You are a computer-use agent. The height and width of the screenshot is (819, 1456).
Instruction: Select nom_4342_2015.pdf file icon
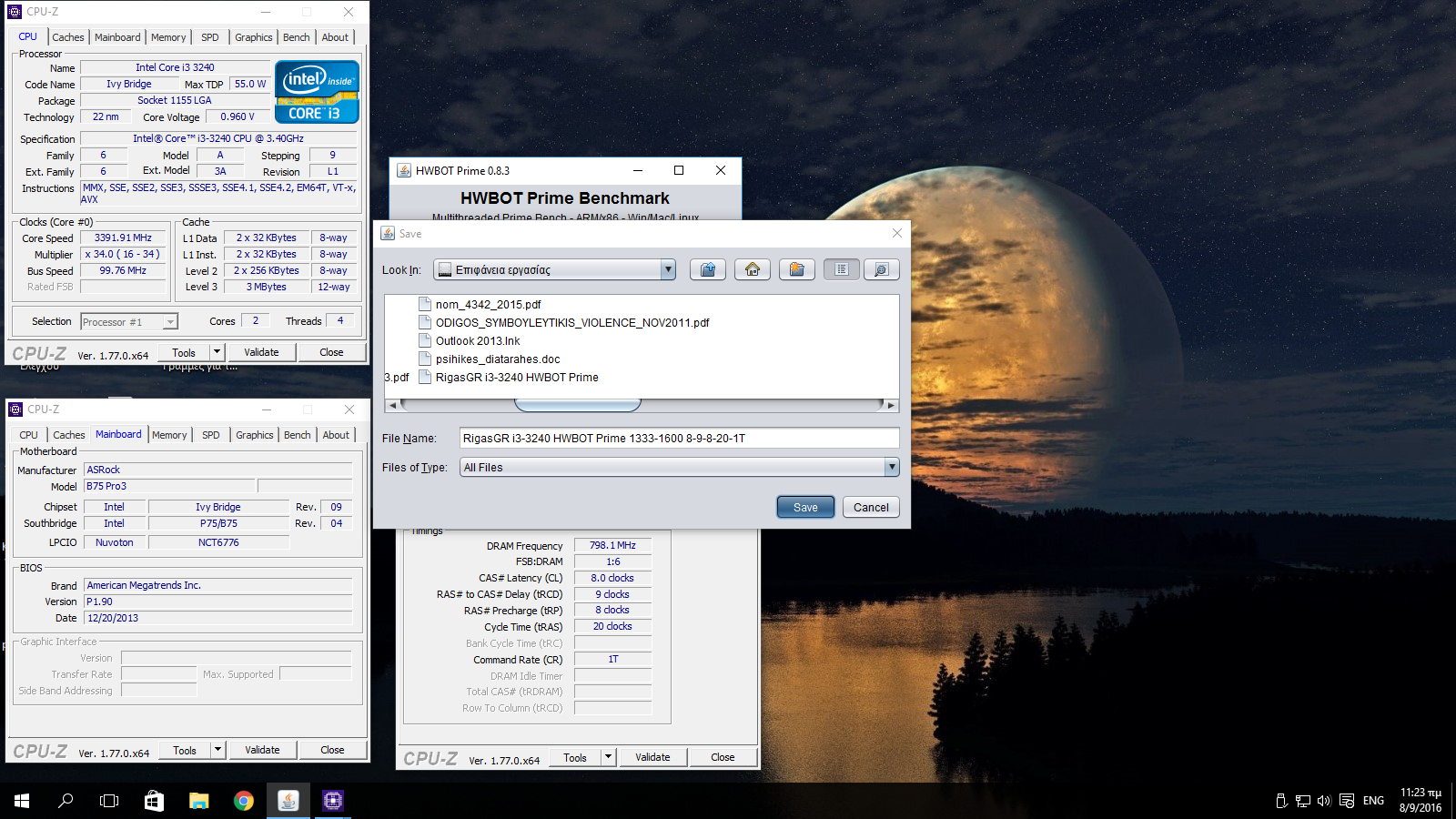click(424, 304)
